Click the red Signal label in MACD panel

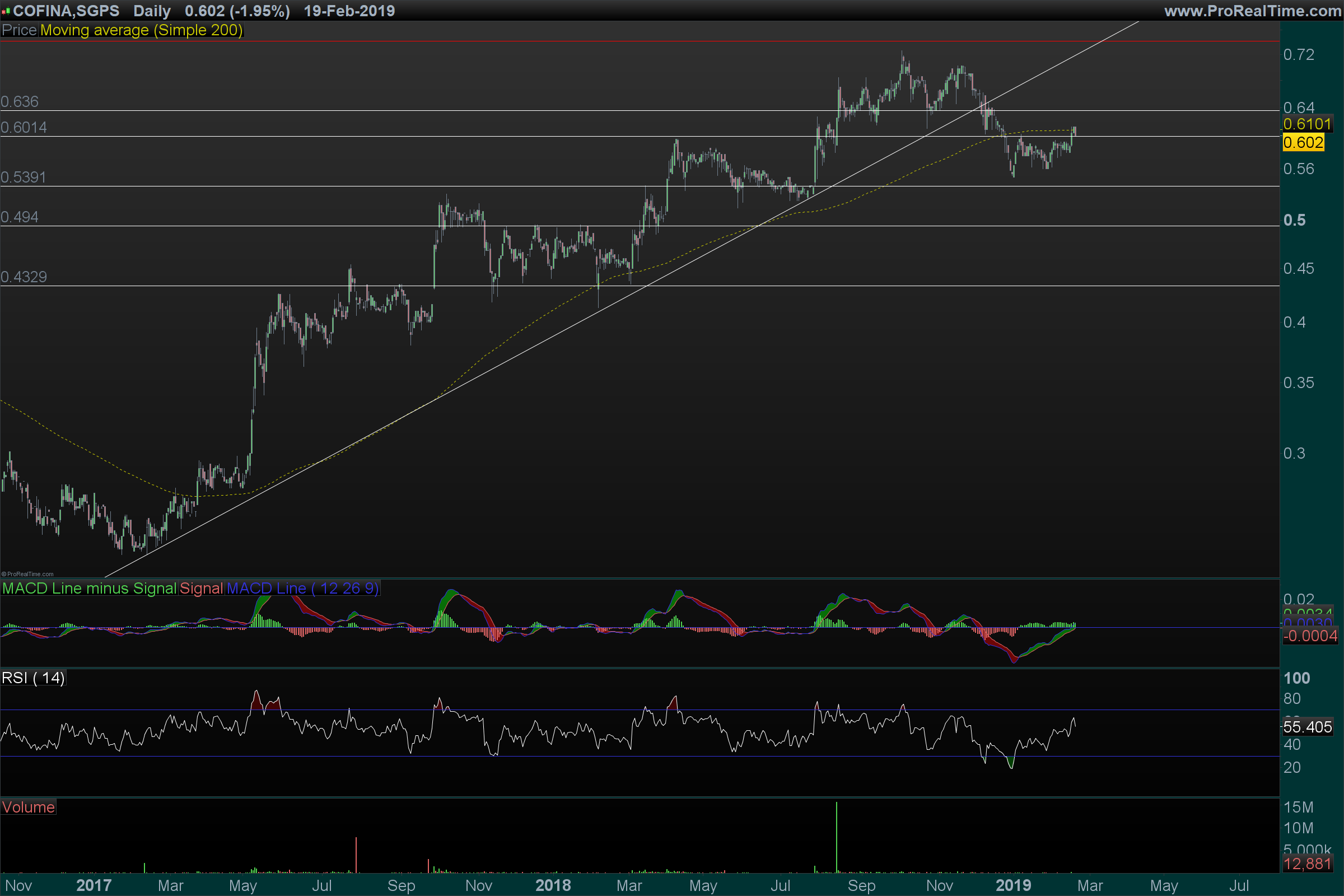[x=201, y=589]
